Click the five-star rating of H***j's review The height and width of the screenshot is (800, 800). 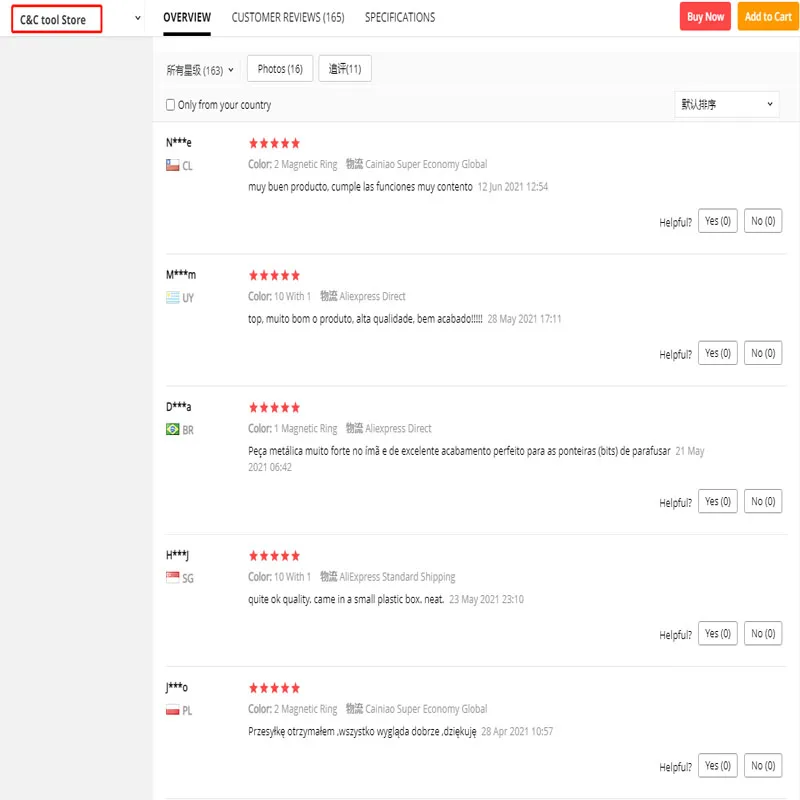274,556
